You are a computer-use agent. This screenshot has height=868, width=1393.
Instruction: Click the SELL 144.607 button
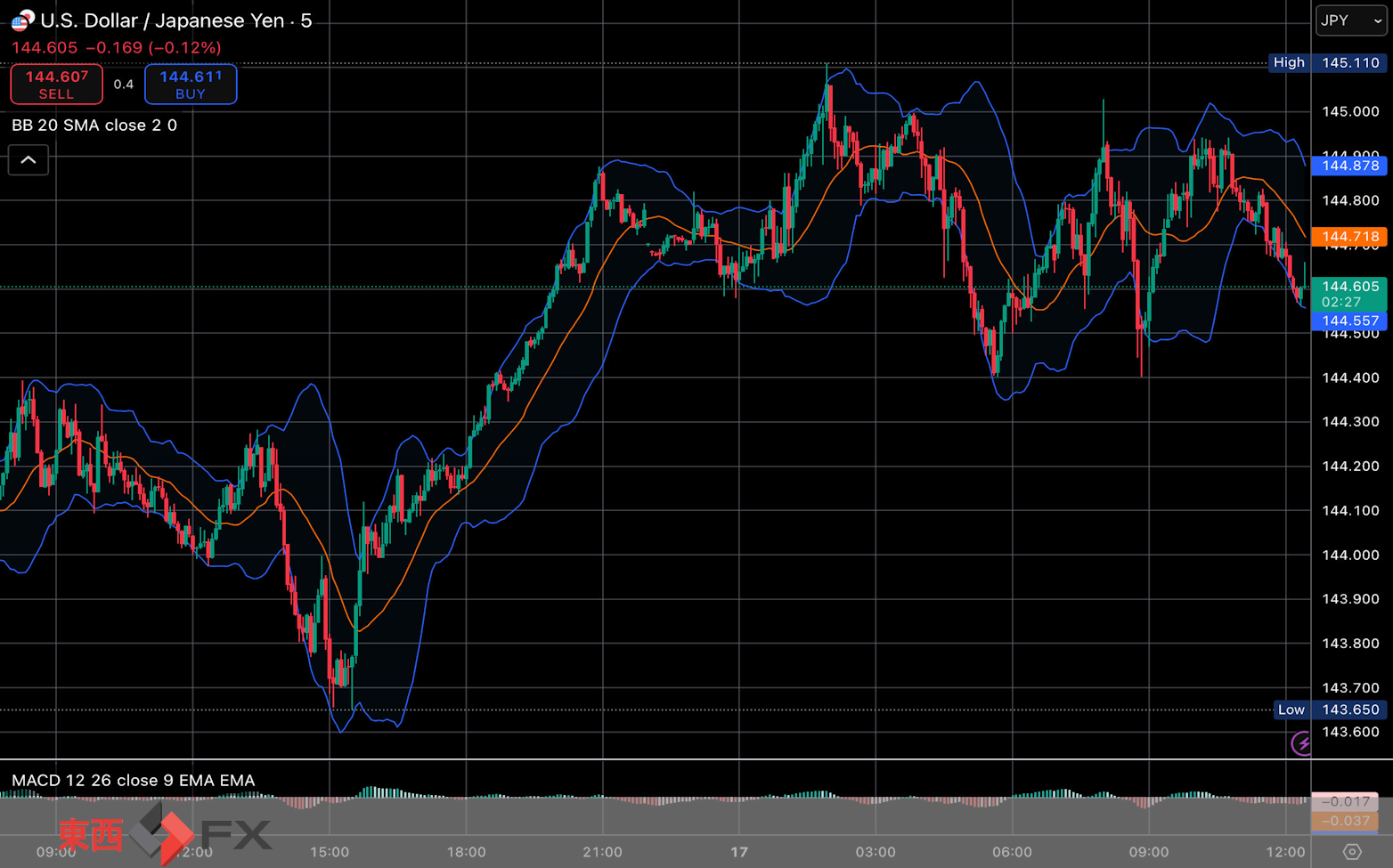pos(56,85)
